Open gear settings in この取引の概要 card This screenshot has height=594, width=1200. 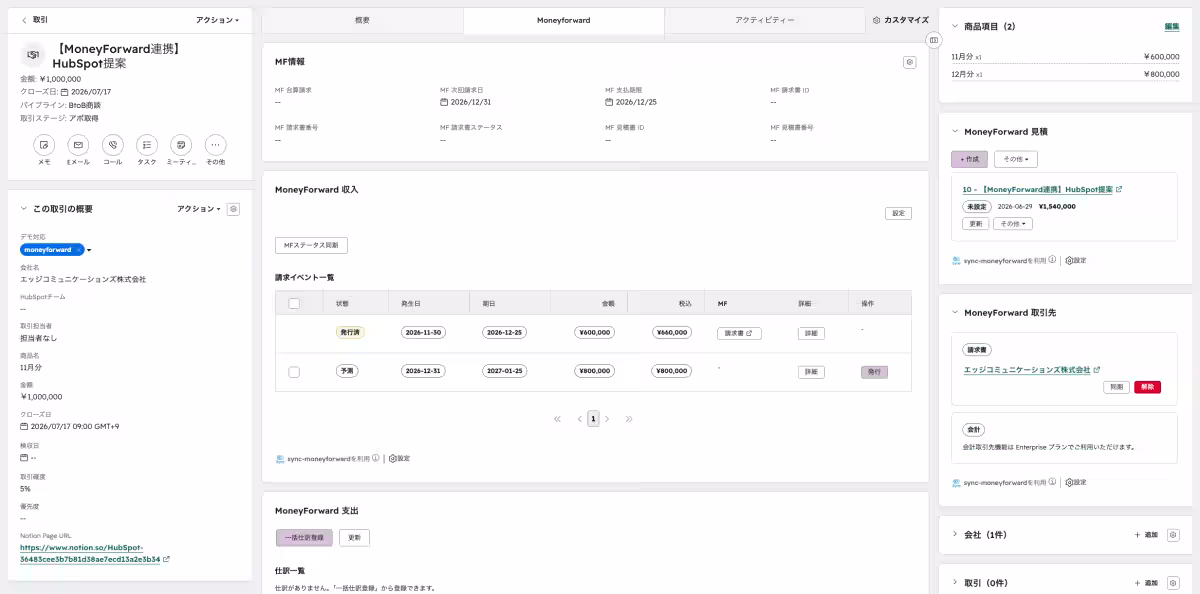click(x=233, y=209)
